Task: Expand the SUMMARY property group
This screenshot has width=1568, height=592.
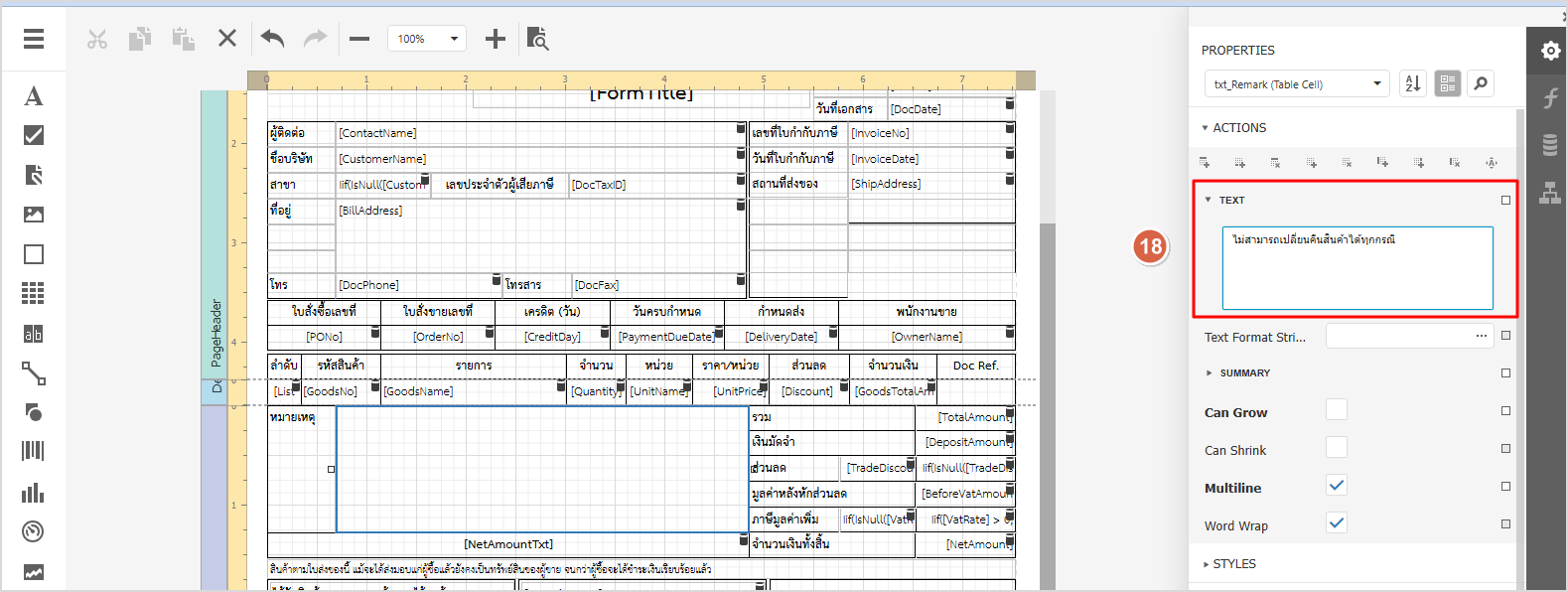Action: click(1244, 373)
